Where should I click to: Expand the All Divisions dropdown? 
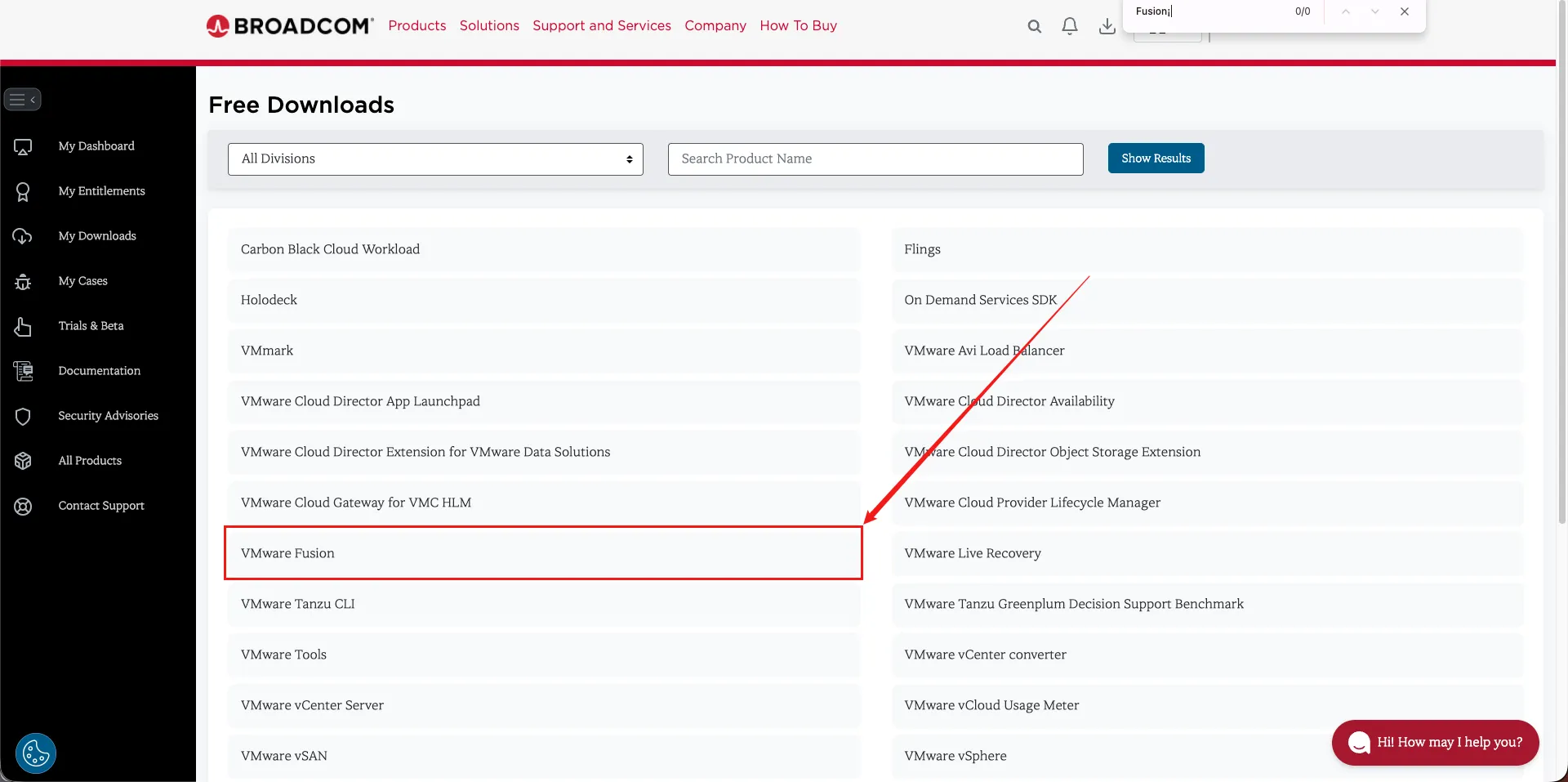point(435,159)
